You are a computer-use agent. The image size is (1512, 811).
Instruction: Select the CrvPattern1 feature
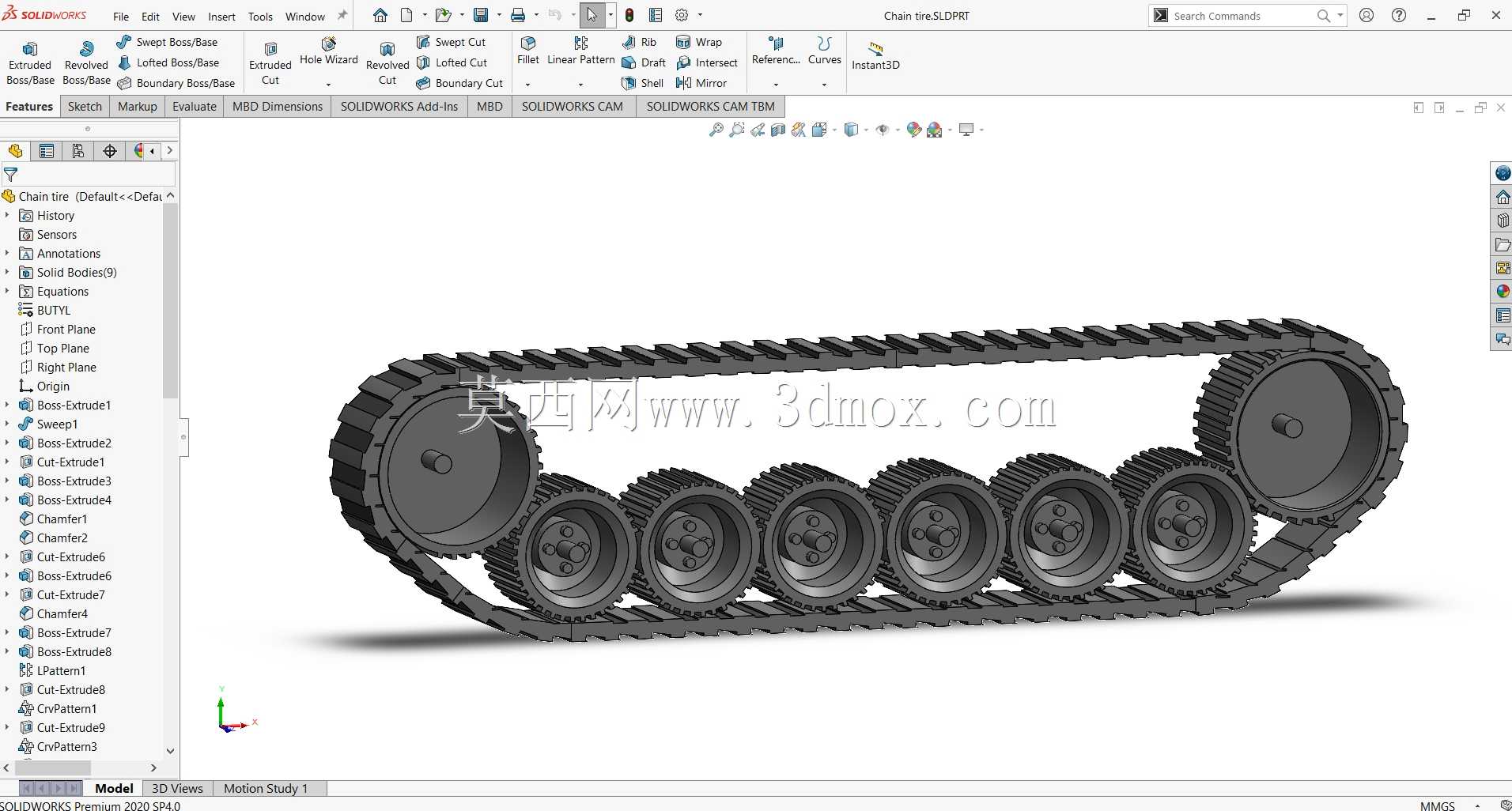coord(66,708)
